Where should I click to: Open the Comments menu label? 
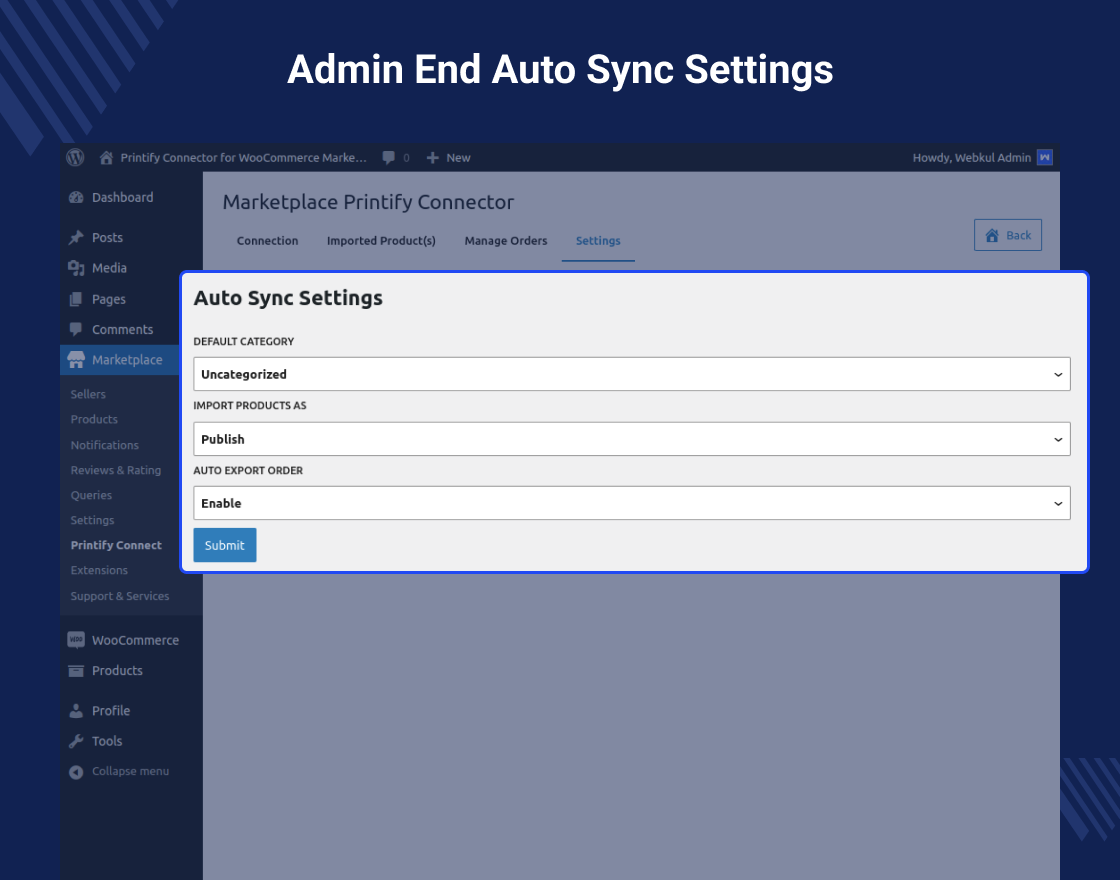pyautogui.click(x=122, y=329)
